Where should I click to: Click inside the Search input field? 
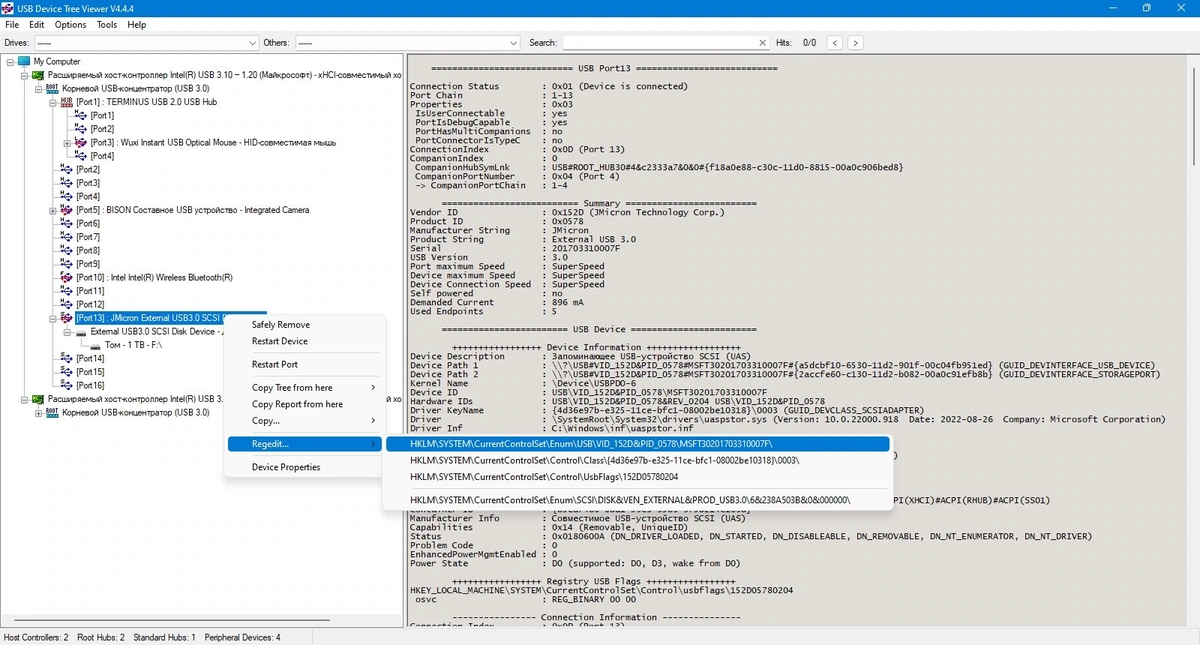[x=658, y=43]
